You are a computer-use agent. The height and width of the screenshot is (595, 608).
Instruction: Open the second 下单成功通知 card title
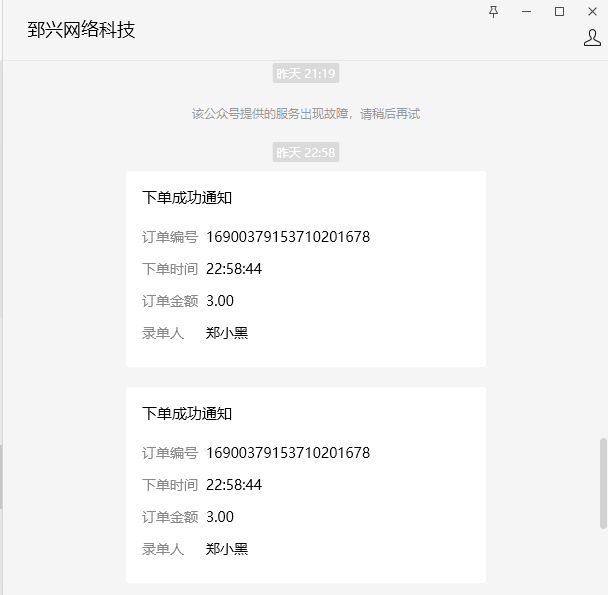click(187, 414)
